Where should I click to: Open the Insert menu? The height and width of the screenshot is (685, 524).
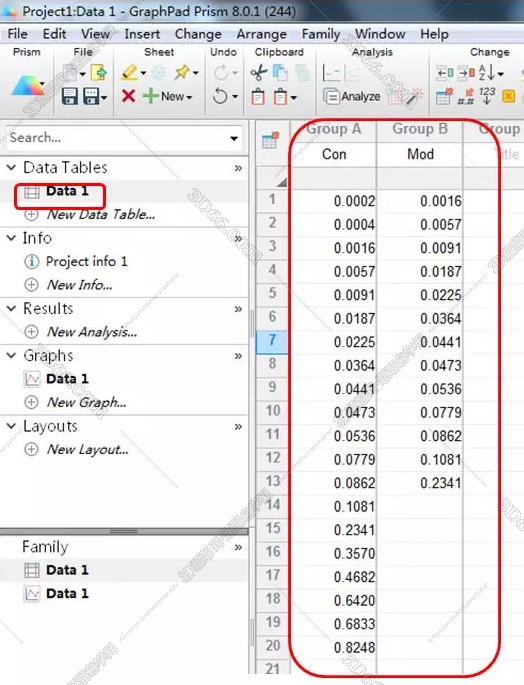coord(142,34)
